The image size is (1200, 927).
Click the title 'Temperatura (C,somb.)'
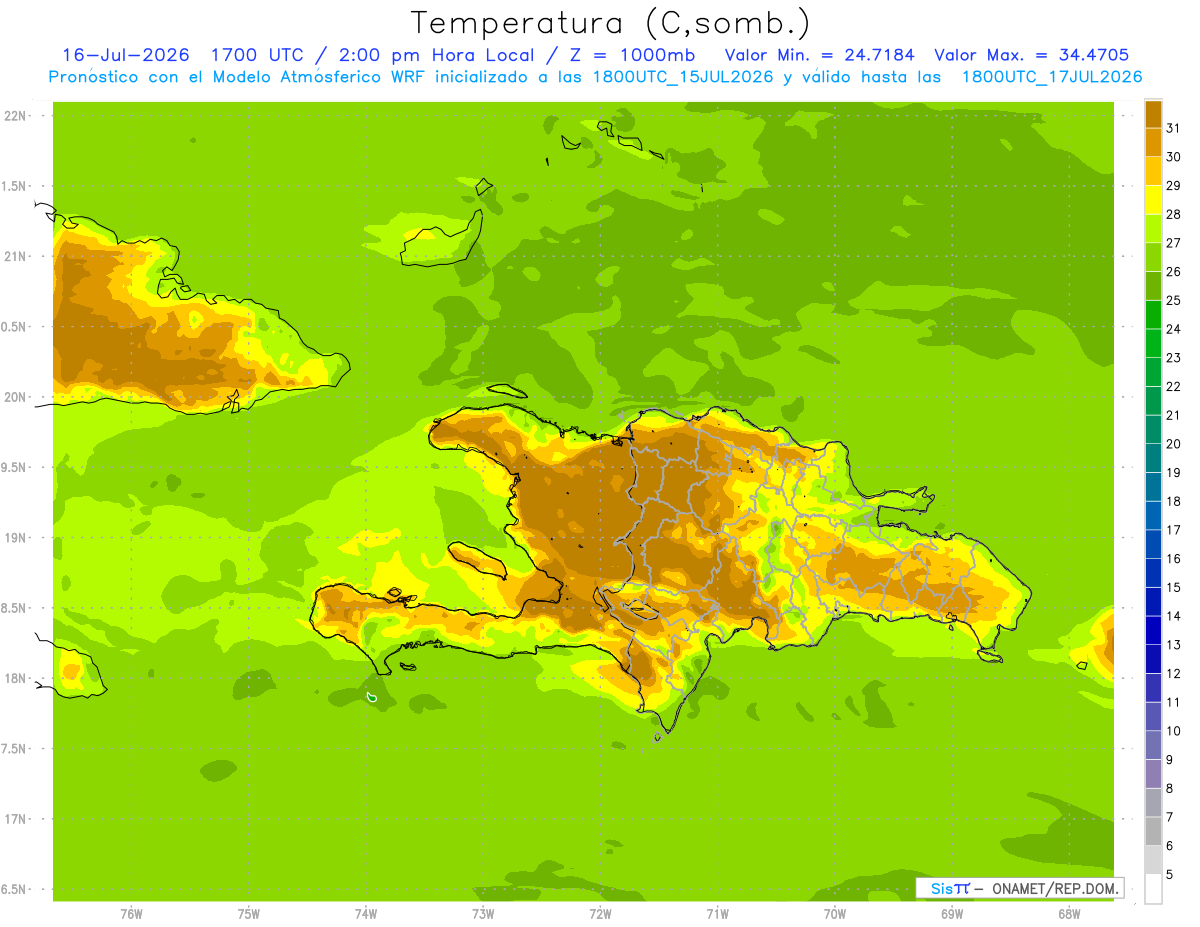[x=611, y=23]
